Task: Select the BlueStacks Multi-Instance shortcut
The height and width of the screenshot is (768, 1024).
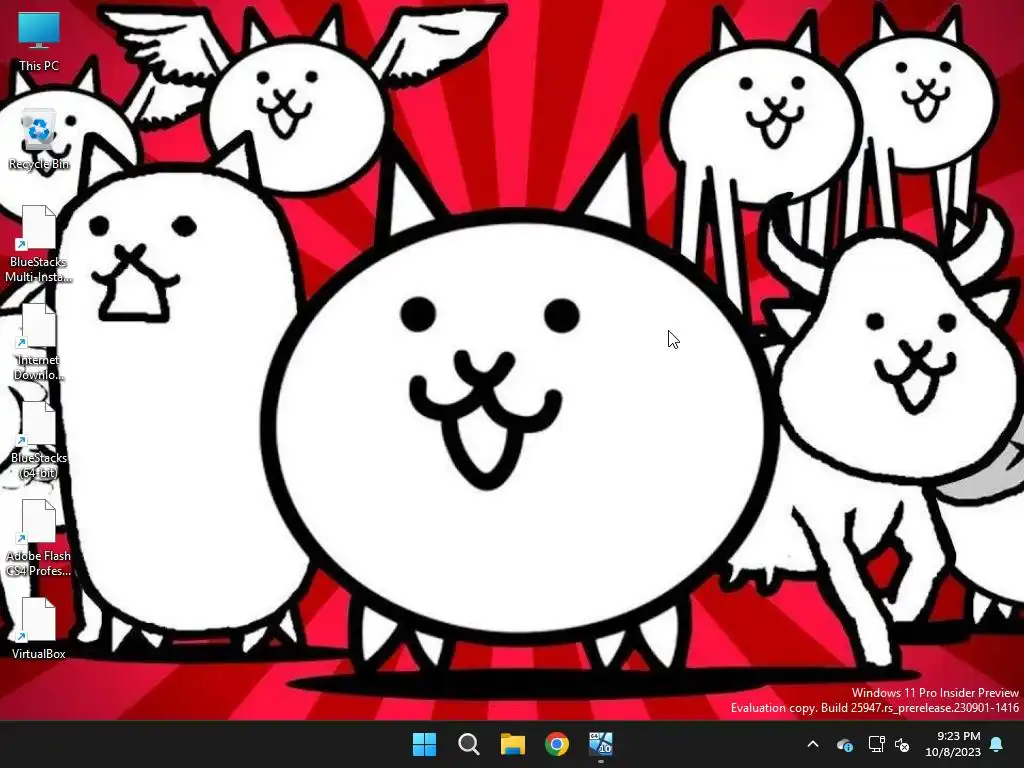Action: point(39,244)
